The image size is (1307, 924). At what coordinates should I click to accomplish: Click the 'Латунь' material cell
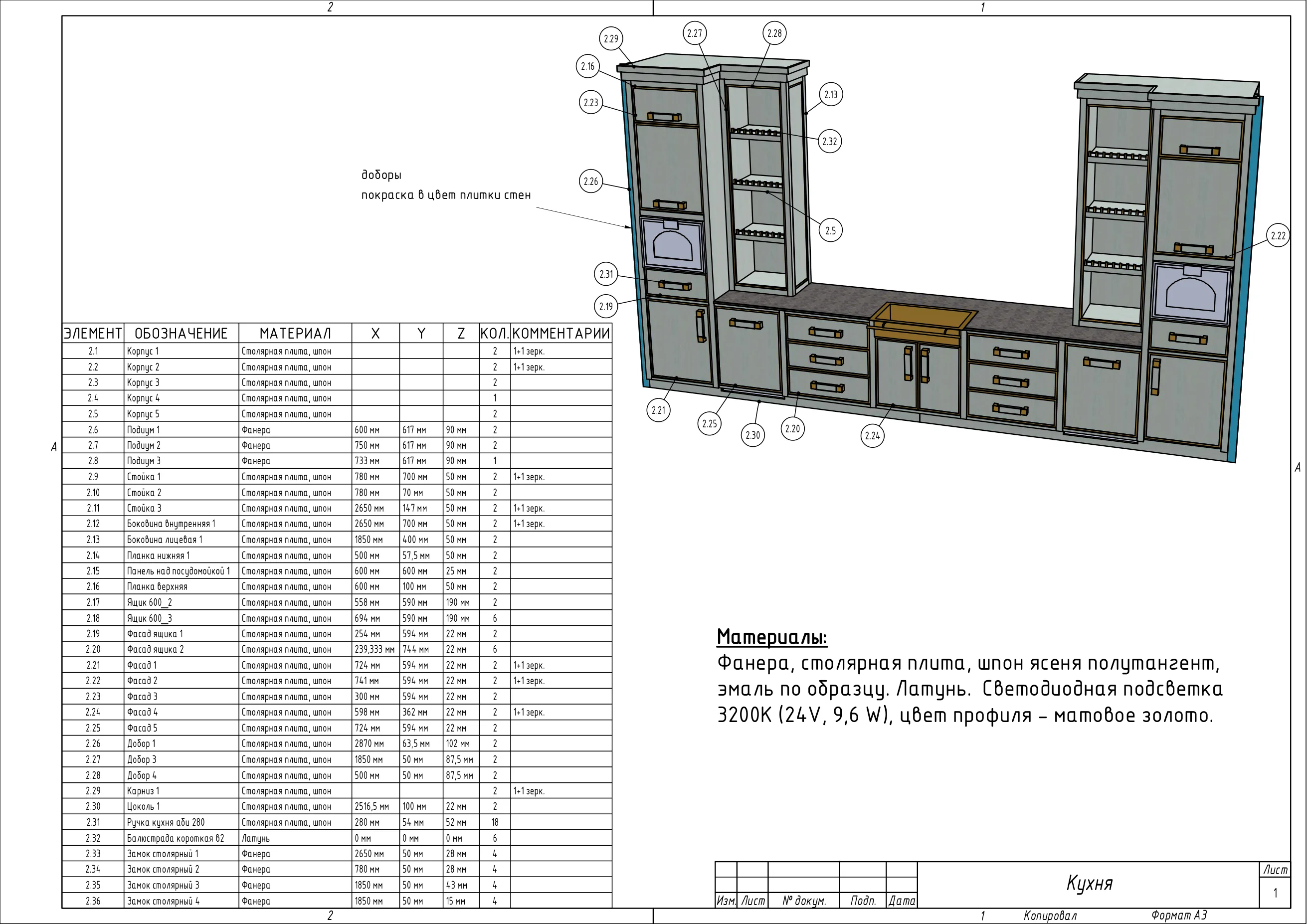click(295, 838)
